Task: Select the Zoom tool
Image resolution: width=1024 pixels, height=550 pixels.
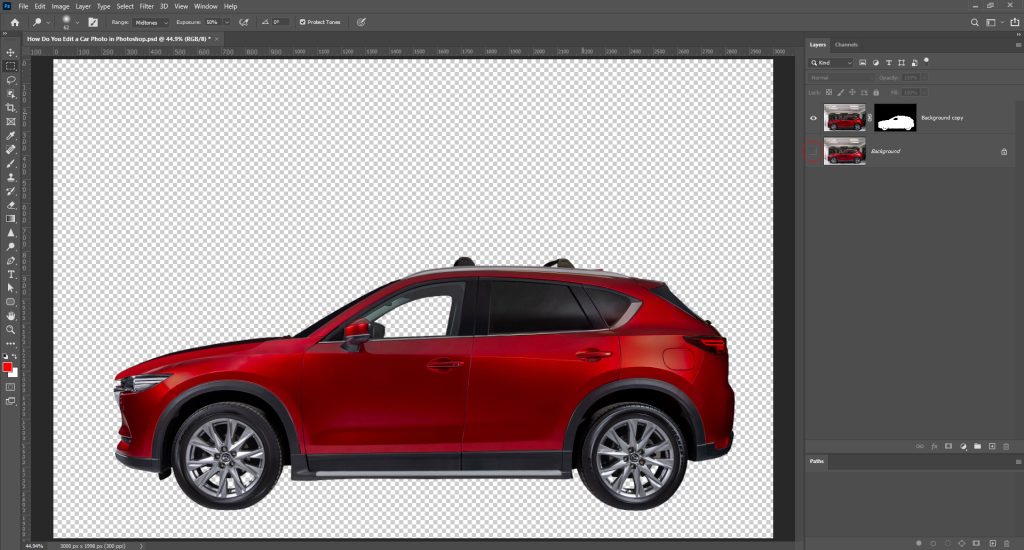Action: (x=11, y=329)
